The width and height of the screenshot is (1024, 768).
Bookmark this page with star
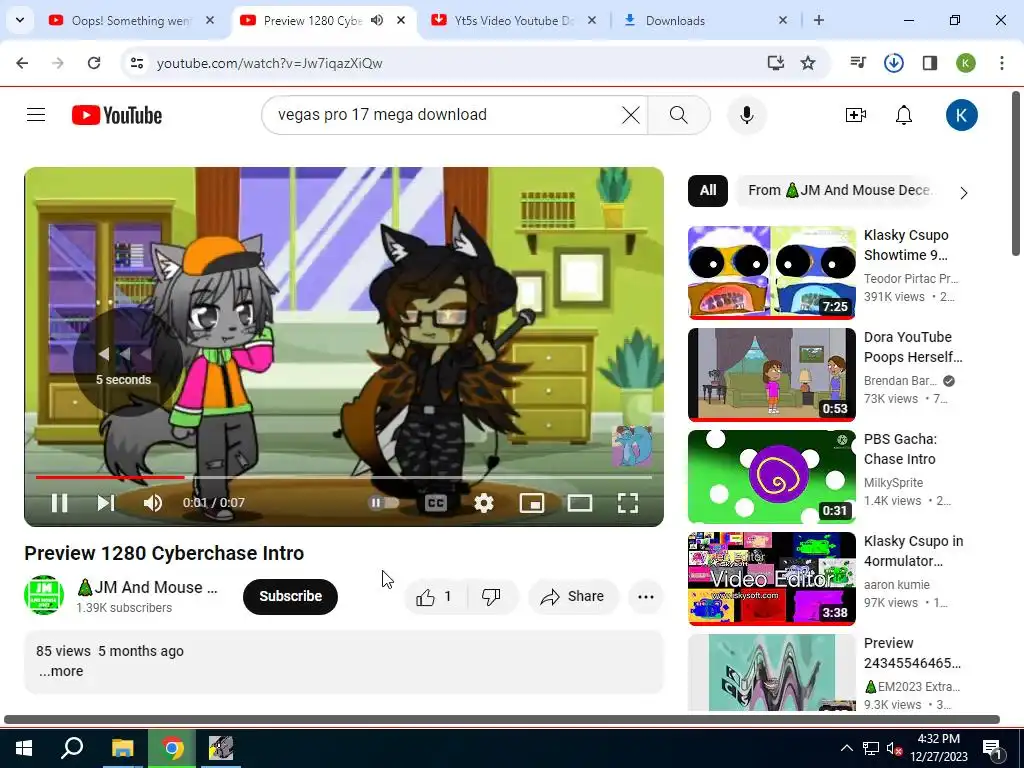point(808,63)
